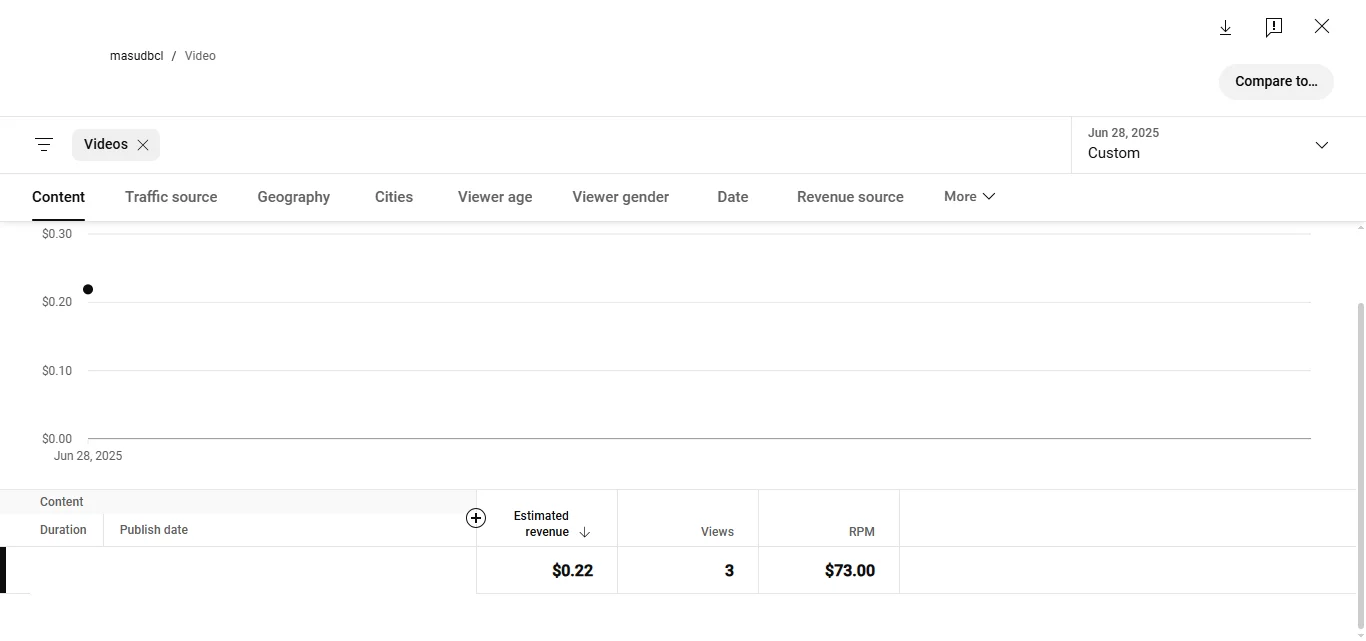1366x641 pixels.
Task: Add a metric column with plus icon
Action: click(476, 518)
